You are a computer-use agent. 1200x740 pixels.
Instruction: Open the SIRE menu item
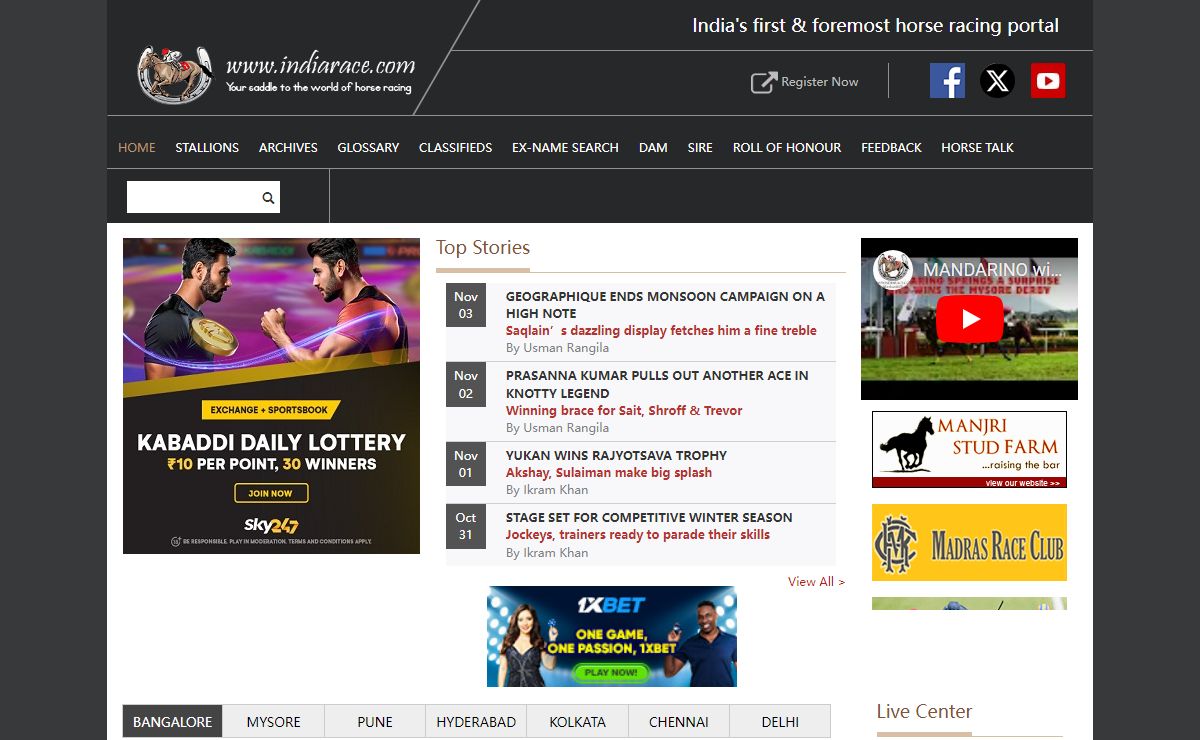click(700, 147)
